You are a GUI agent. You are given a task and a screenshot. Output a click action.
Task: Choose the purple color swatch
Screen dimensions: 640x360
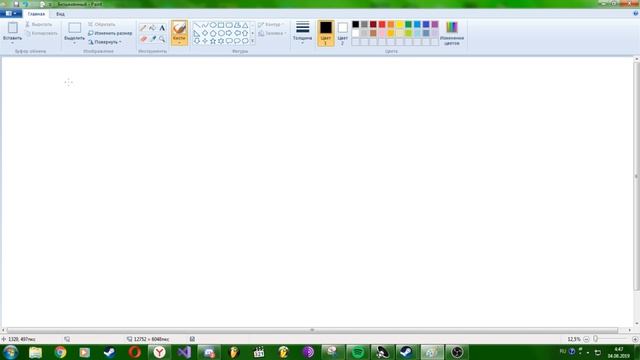(x=435, y=24)
